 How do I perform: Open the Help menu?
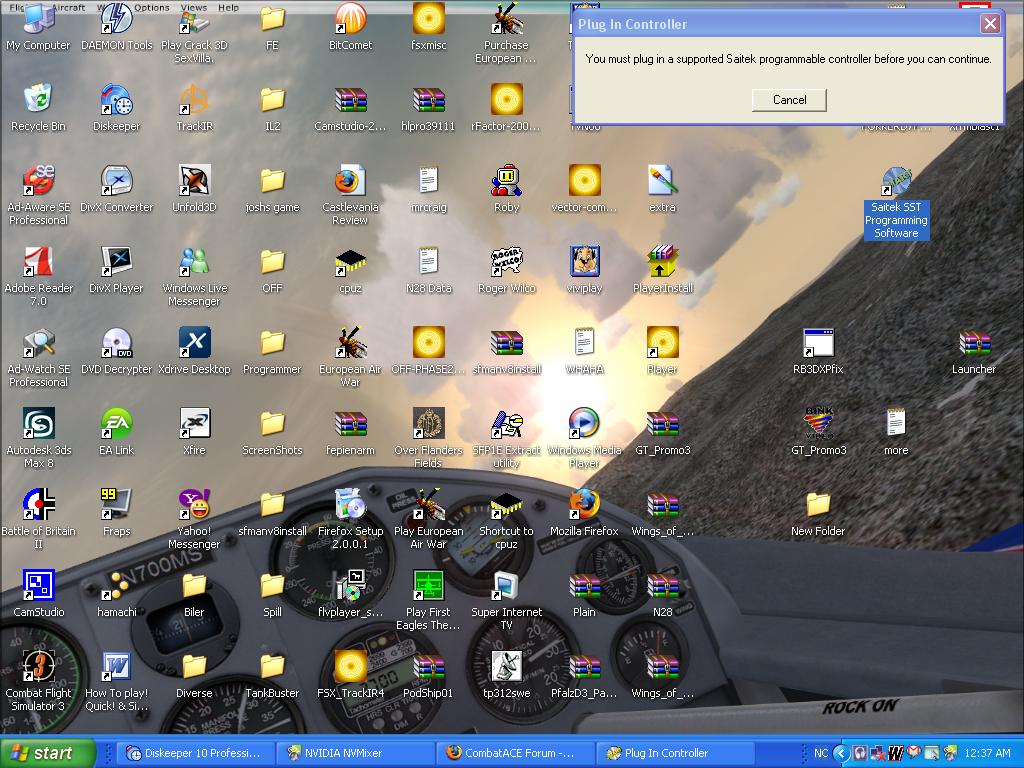tap(229, 7)
